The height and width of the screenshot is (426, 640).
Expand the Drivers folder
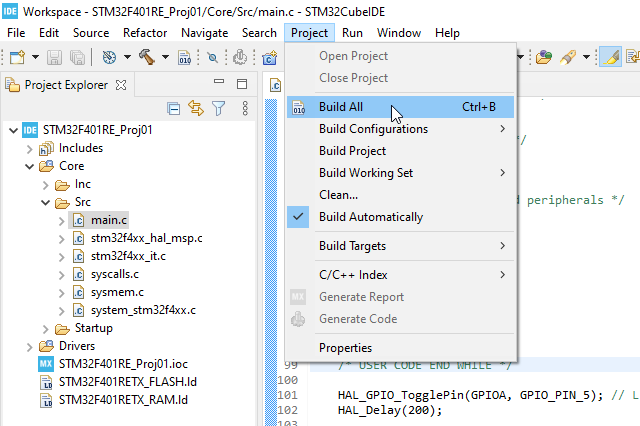28,346
